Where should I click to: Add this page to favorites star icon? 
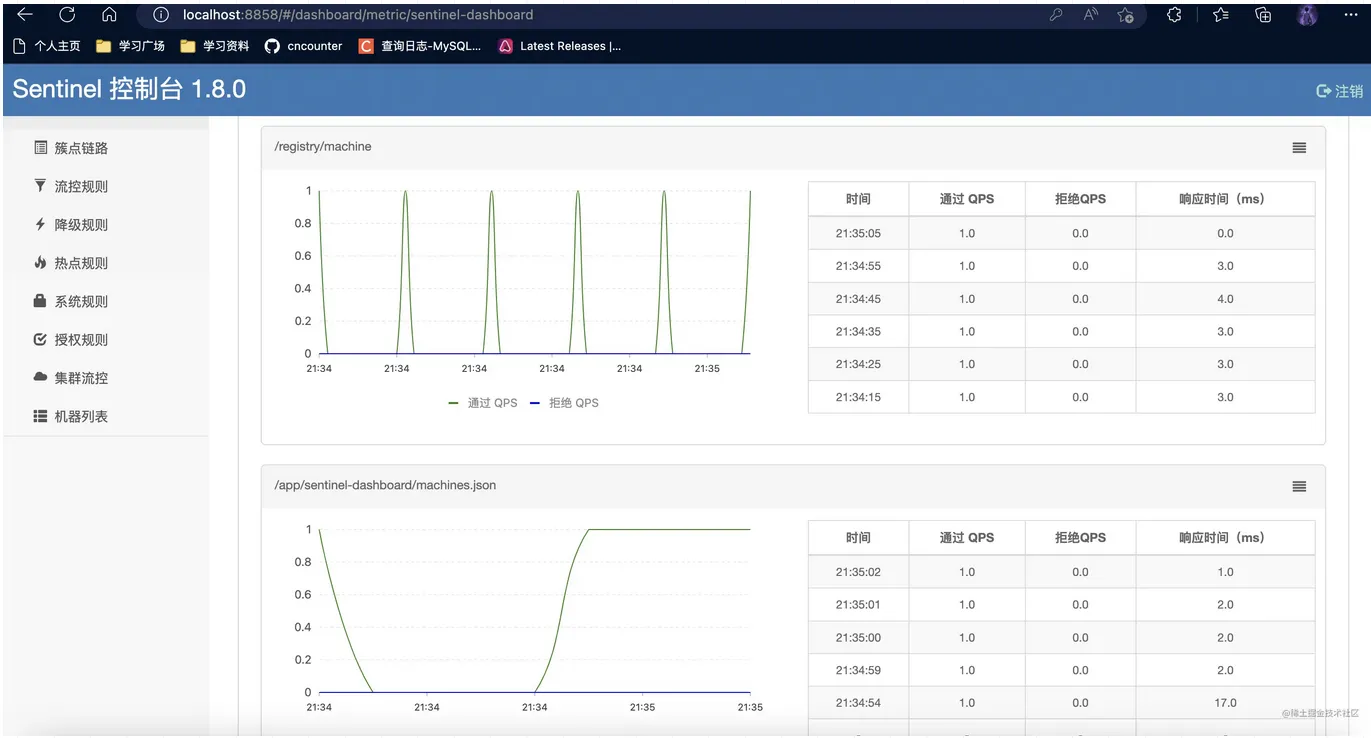pyautogui.click(x=1126, y=15)
